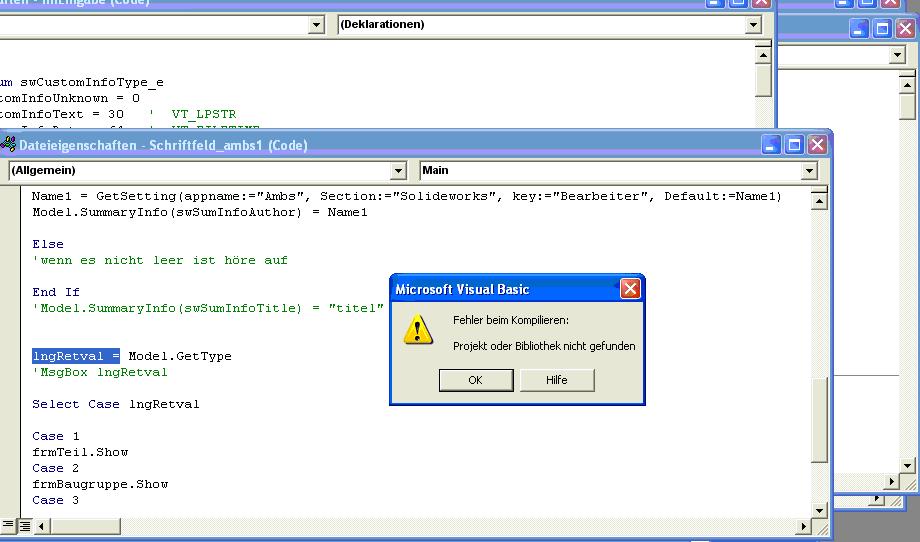Close the rightmost background window

click(x=905, y=28)
